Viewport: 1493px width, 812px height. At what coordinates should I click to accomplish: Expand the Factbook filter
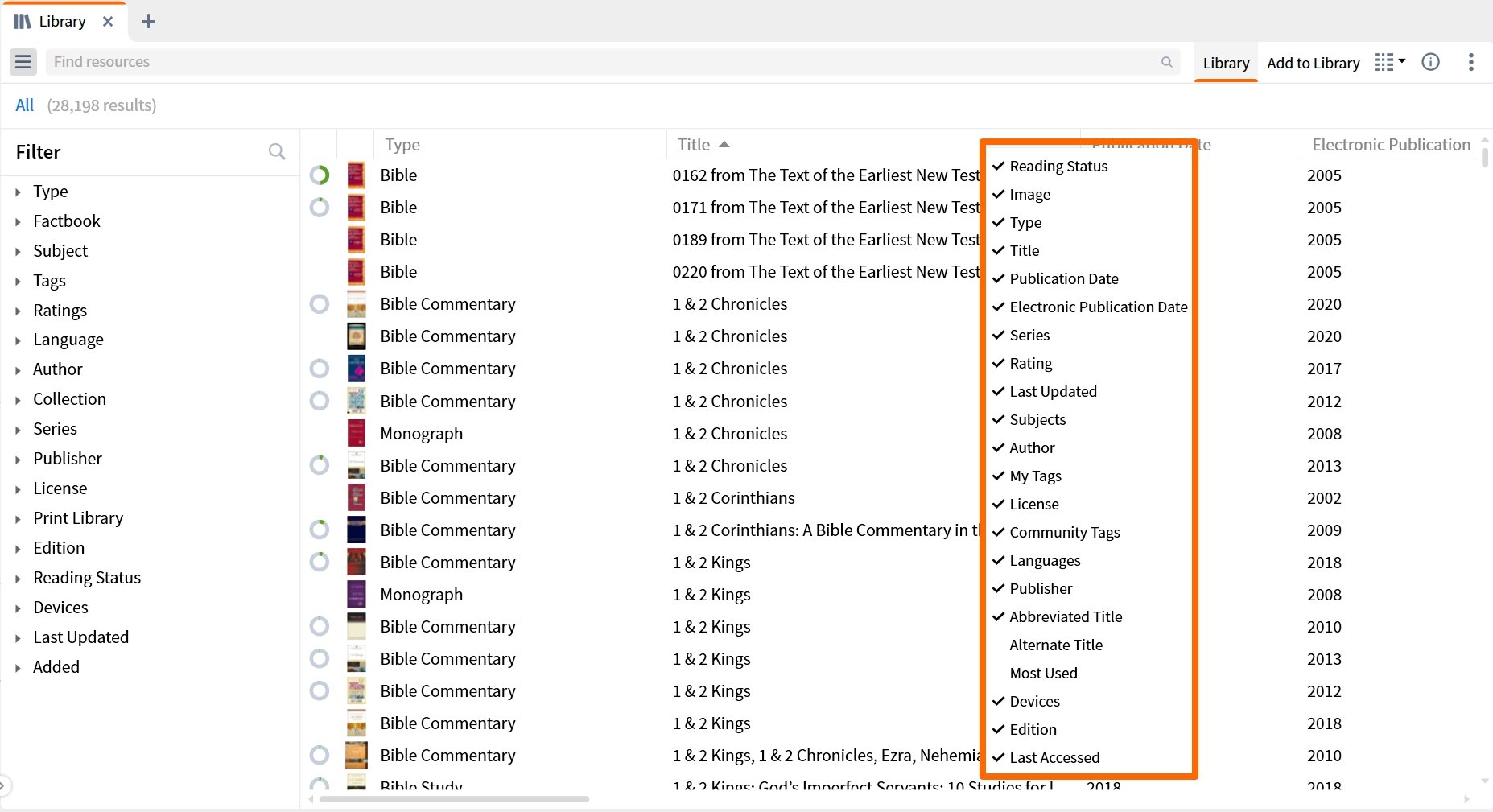point(18,221)
